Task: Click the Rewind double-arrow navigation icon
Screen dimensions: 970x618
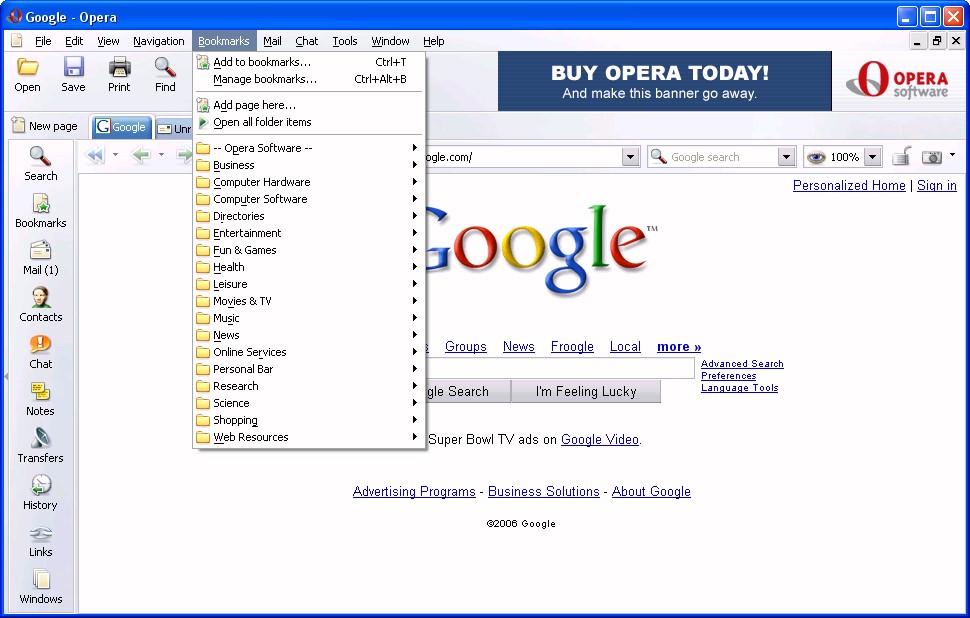Action: click(95, 155)
